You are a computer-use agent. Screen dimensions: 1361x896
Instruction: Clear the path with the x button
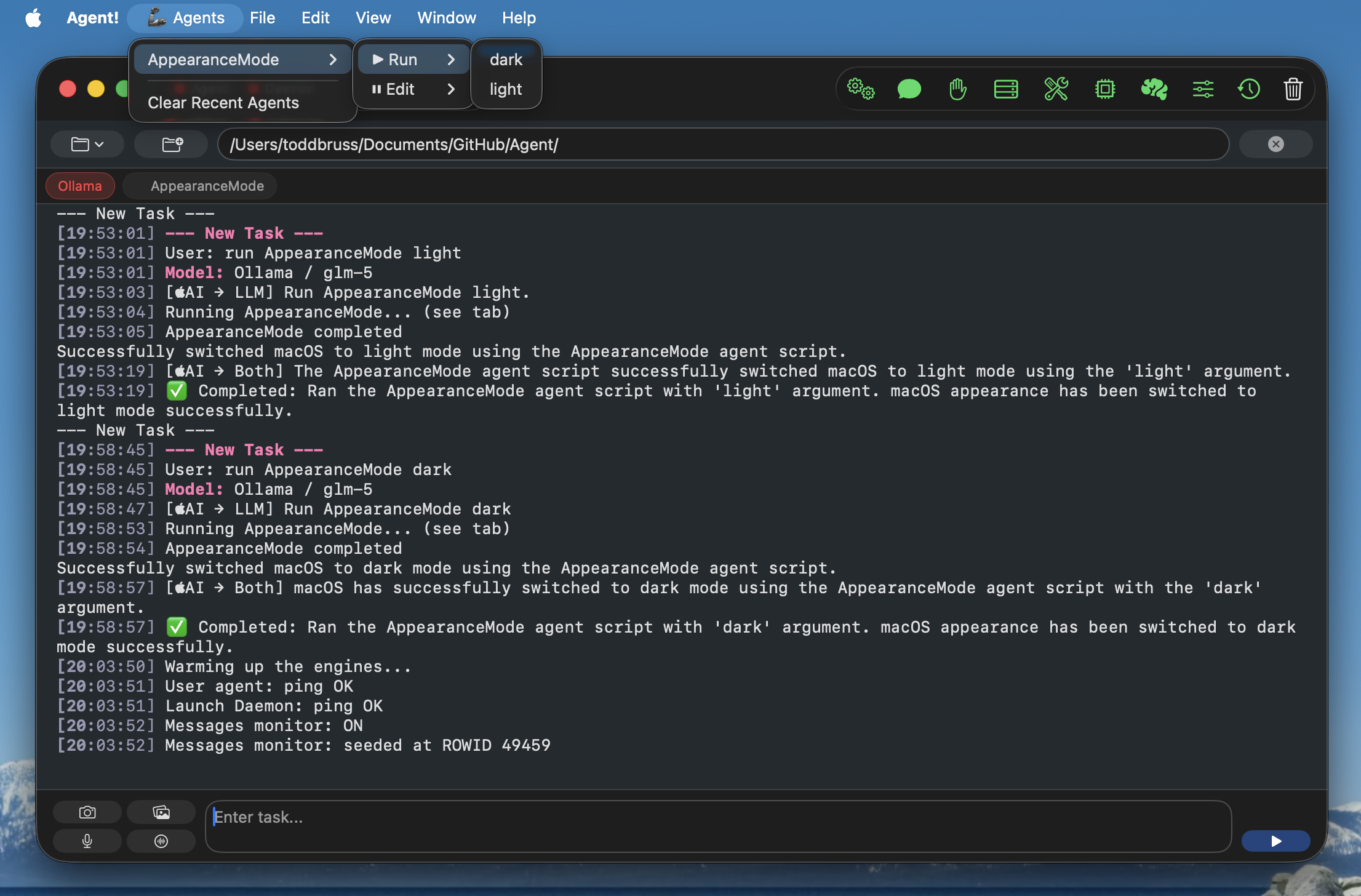click(1275, 145)
